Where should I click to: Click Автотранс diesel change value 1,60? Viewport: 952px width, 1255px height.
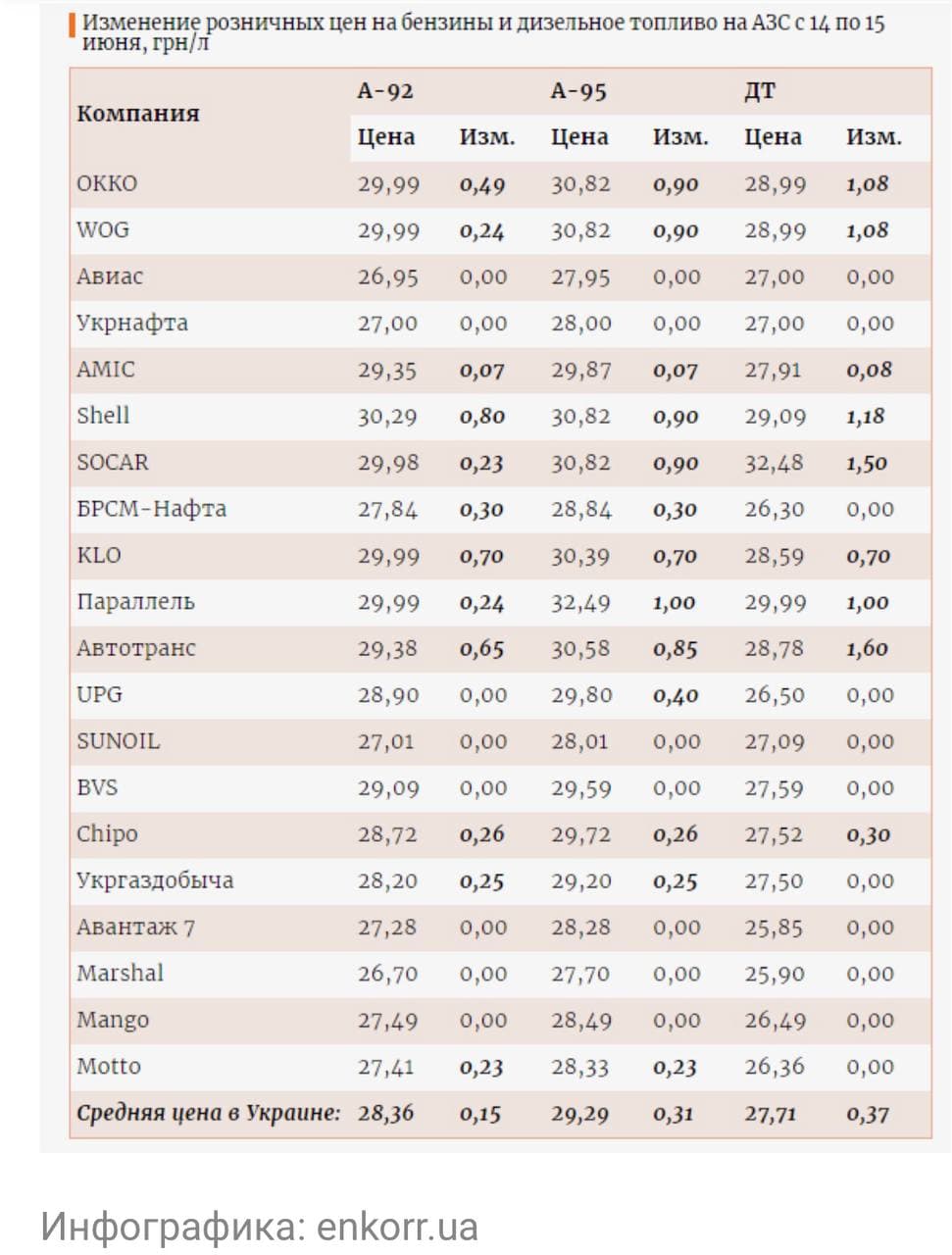click(868, 648)
